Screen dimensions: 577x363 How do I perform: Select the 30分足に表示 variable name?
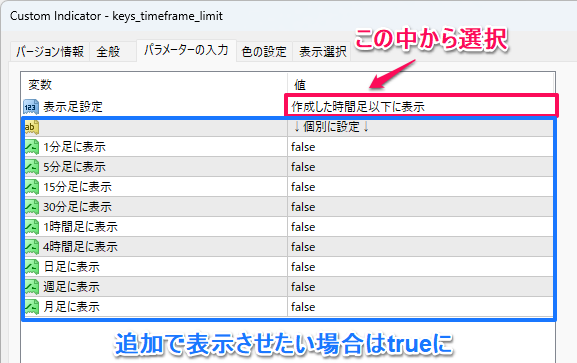point(77,207)
